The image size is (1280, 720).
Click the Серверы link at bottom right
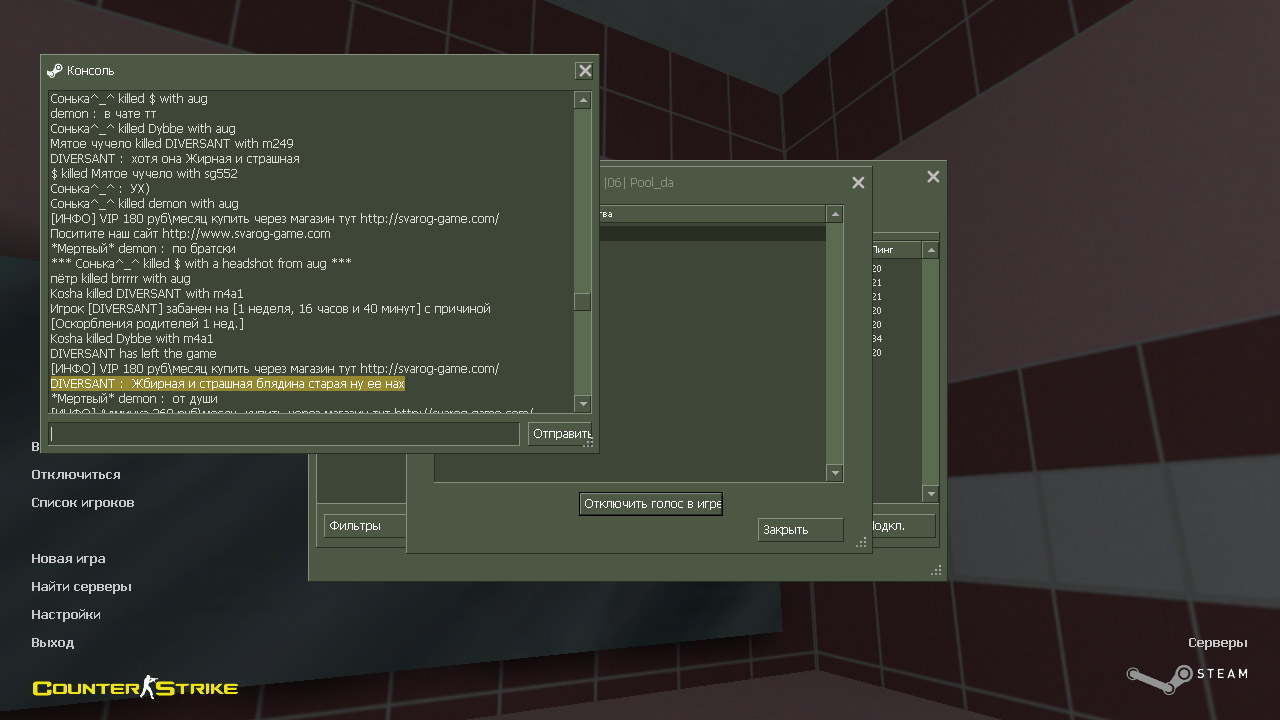click(x=1218, y=643)
